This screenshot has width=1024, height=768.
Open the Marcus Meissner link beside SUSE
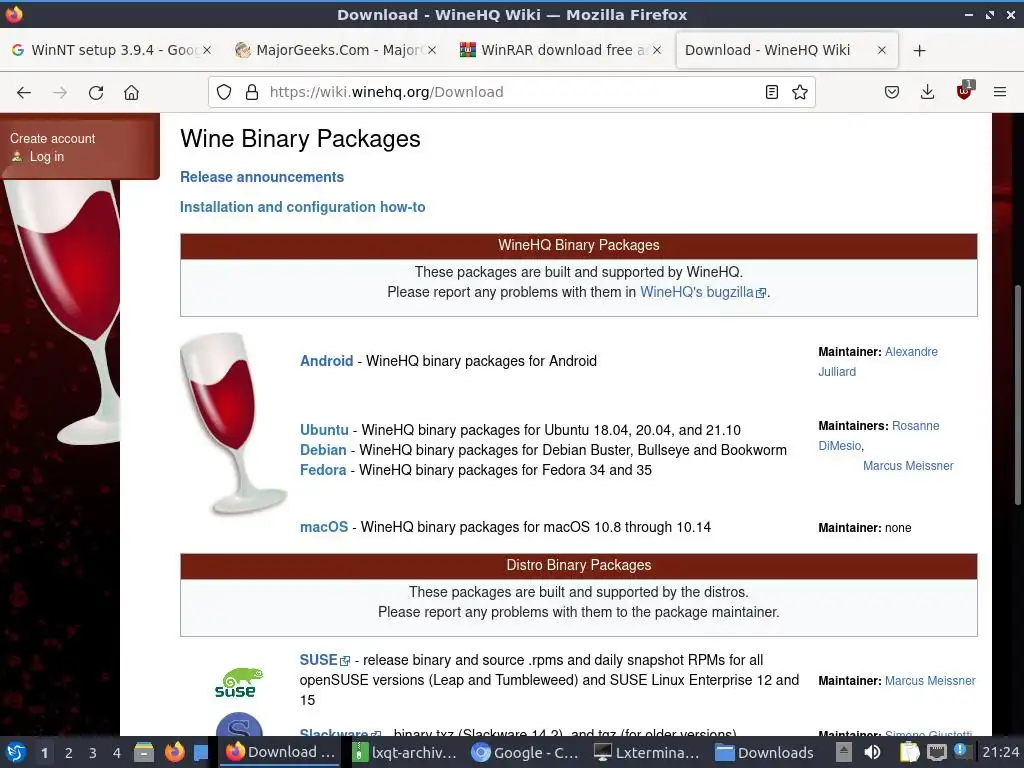pyautogui.click(x=930, y=680)
